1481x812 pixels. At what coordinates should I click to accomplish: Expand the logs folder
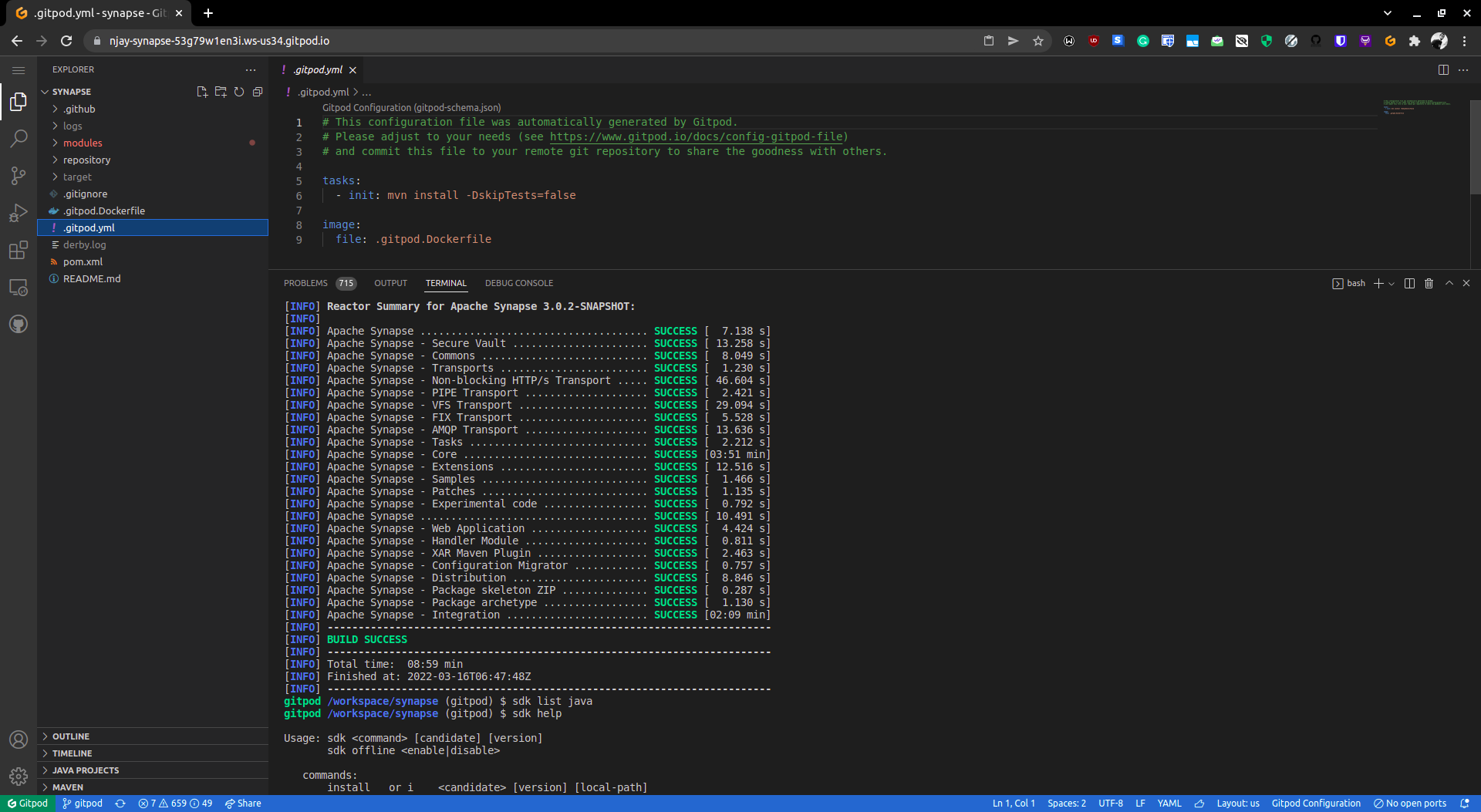click(x=153, y=126)
